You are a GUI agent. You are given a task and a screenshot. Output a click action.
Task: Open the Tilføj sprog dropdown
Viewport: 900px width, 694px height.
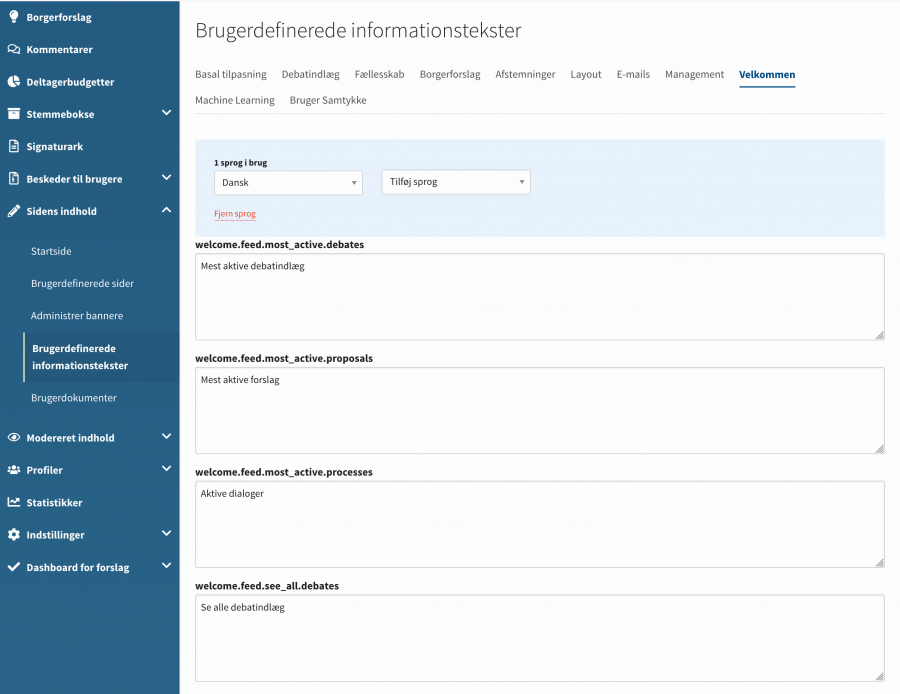pos(456,182)
